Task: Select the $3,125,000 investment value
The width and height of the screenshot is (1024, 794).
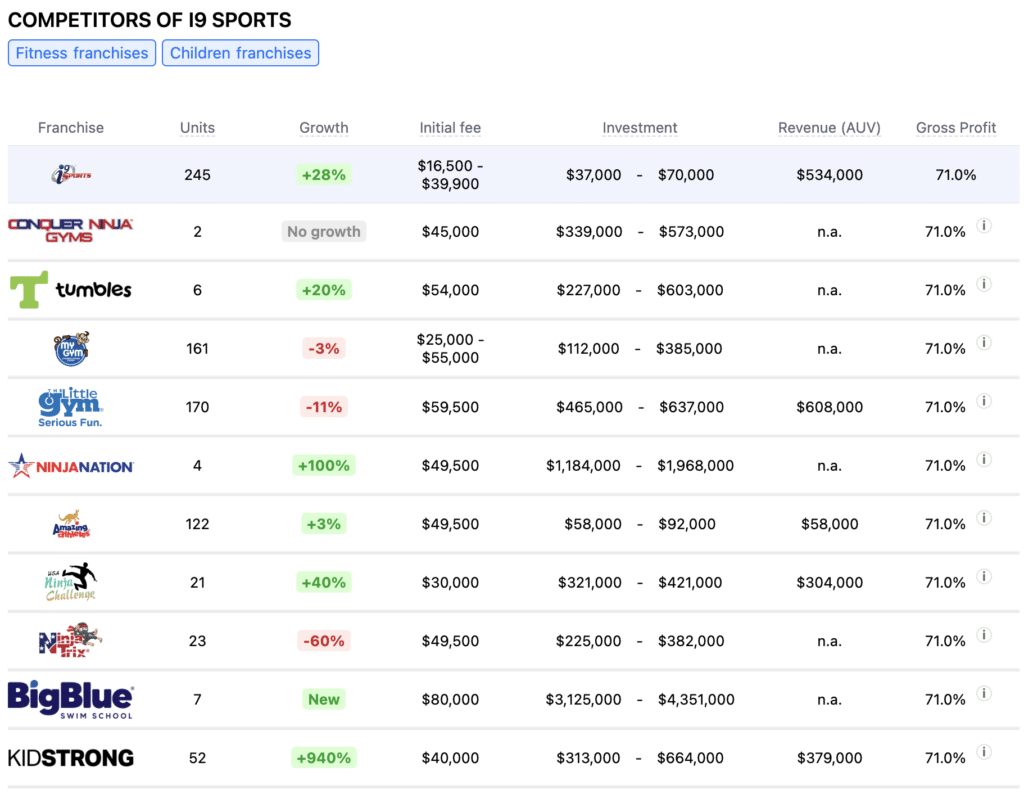Action: tap(583, 699)
